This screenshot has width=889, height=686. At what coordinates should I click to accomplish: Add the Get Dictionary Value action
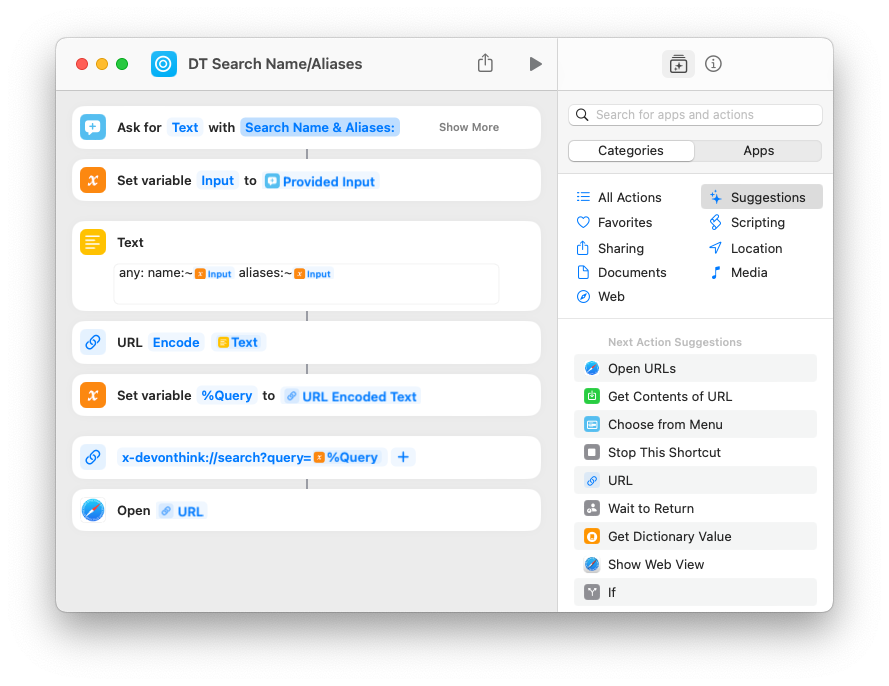tap(669, 536)
